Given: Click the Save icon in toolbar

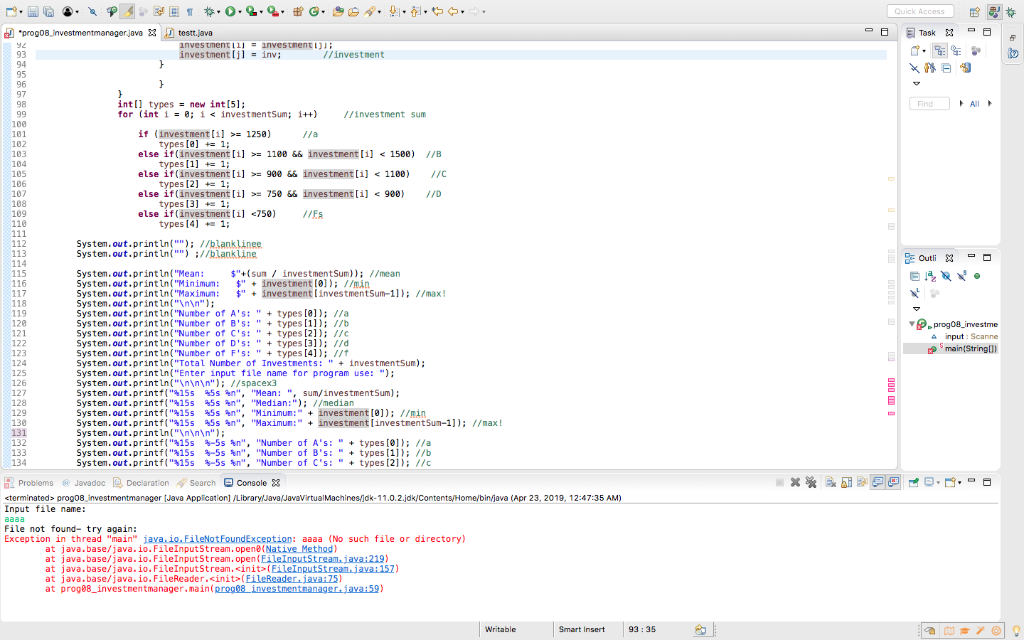Looking at the screenshot, I should 33,12.
